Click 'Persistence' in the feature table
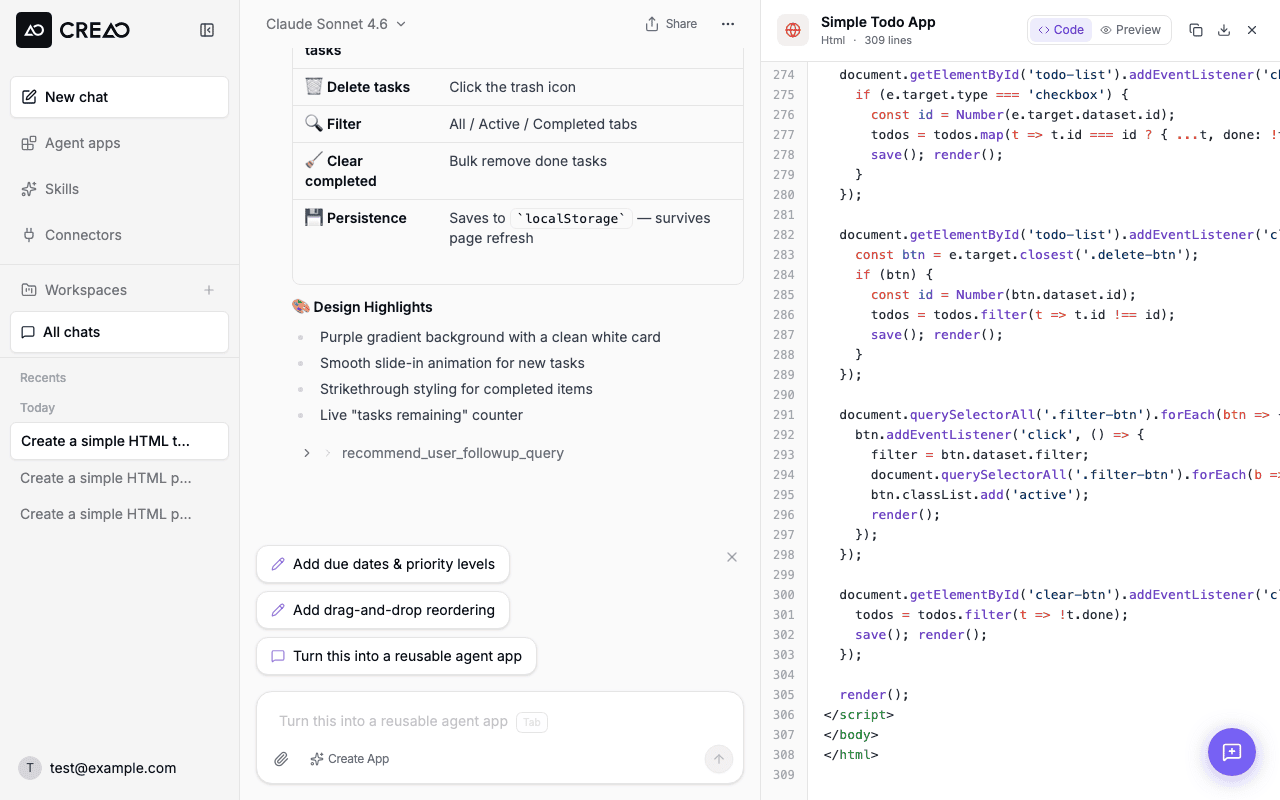Screen dimensions: 1280x800 click(x=366, y=218)
